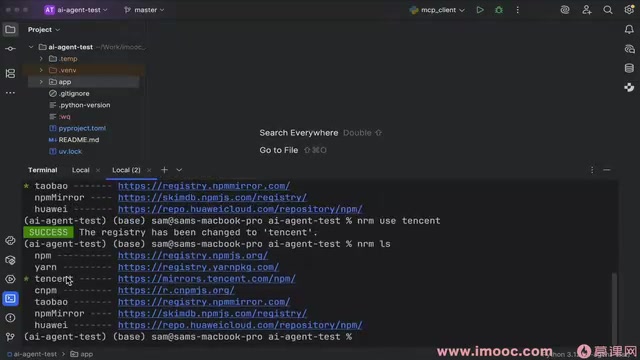The image size is (640, 360).
Task: Open the mirrors.tencent.com/npm link
Action: [207, 279]
